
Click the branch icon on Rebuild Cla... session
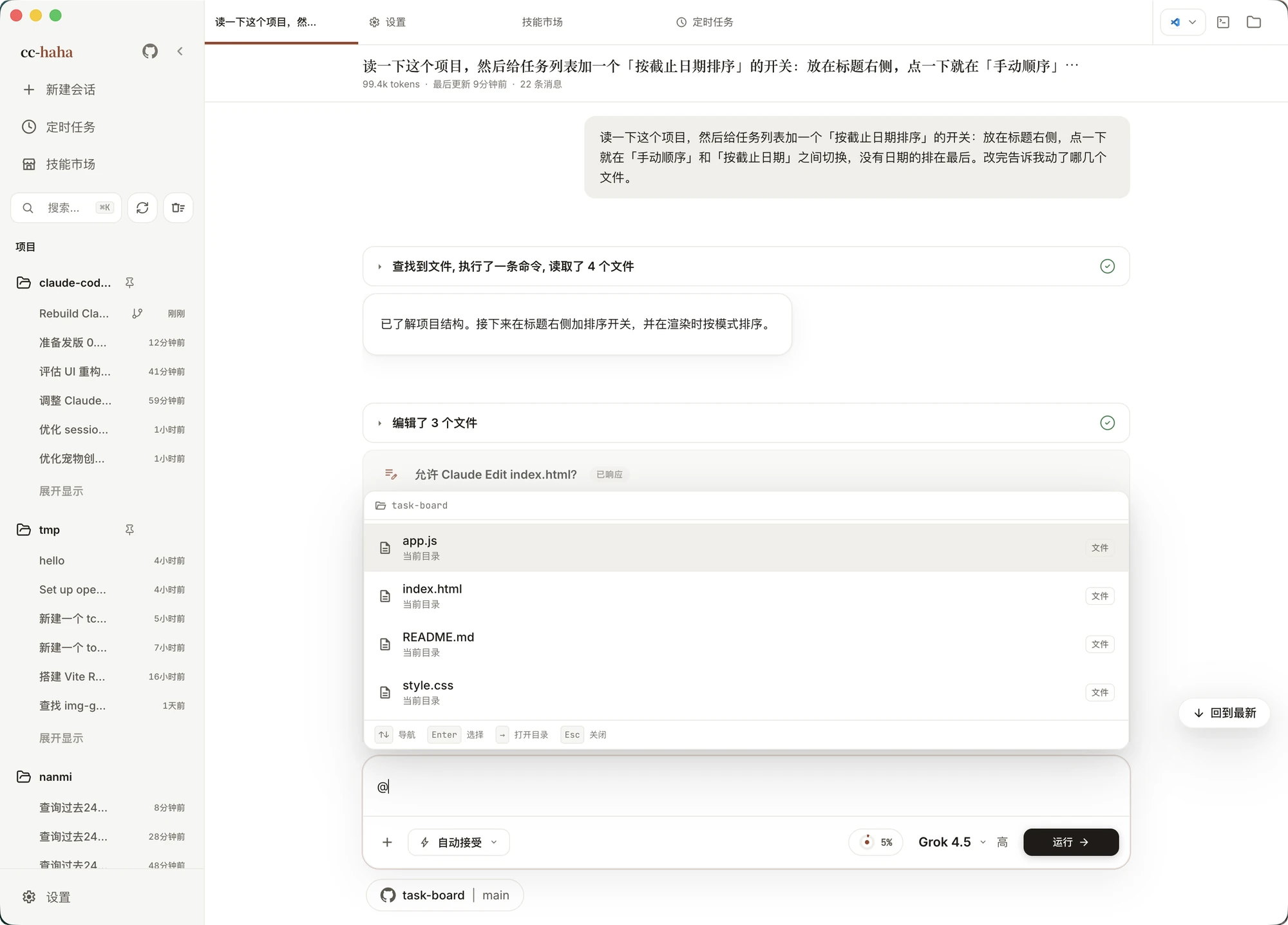click(x=137, y=314)
